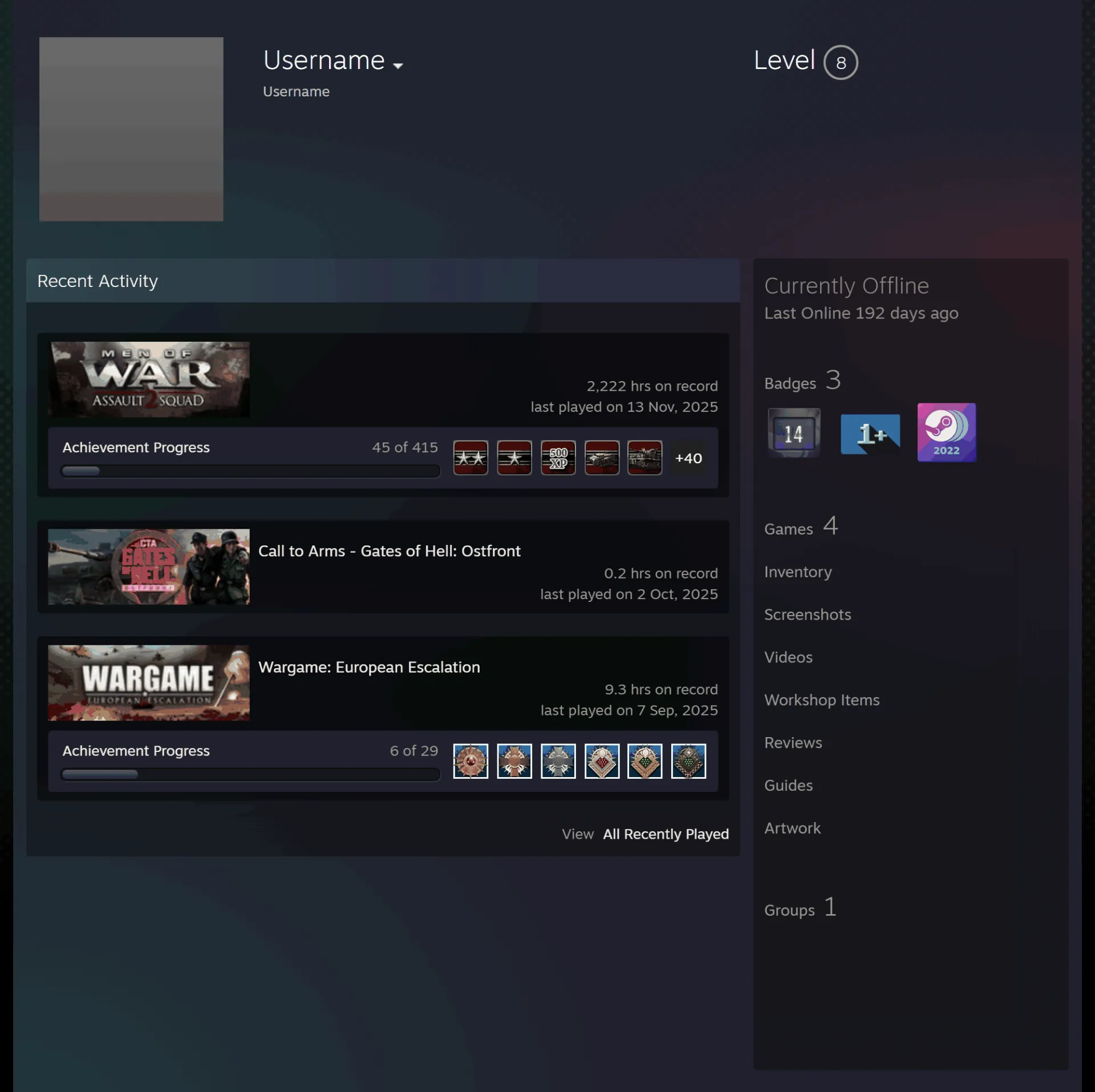Open the Wargame European Escalation game banner

[x=149, y=683]
